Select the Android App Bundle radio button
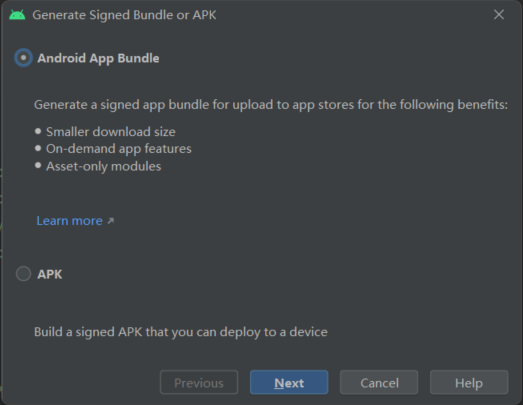 tap(23, 58)
